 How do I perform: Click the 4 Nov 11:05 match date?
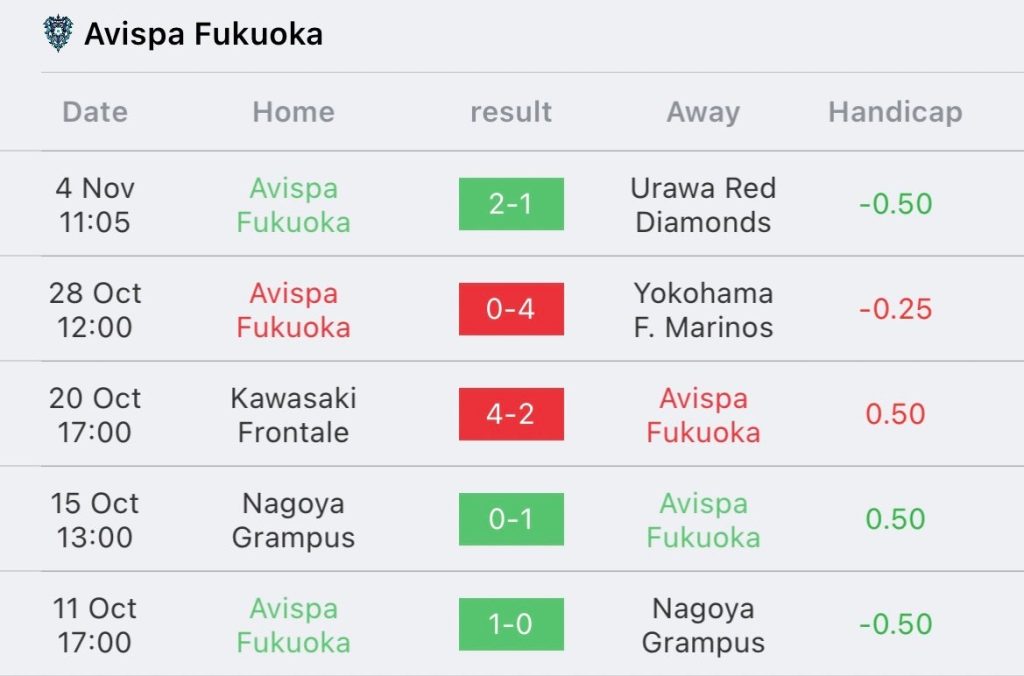click(x=95, y=205)
